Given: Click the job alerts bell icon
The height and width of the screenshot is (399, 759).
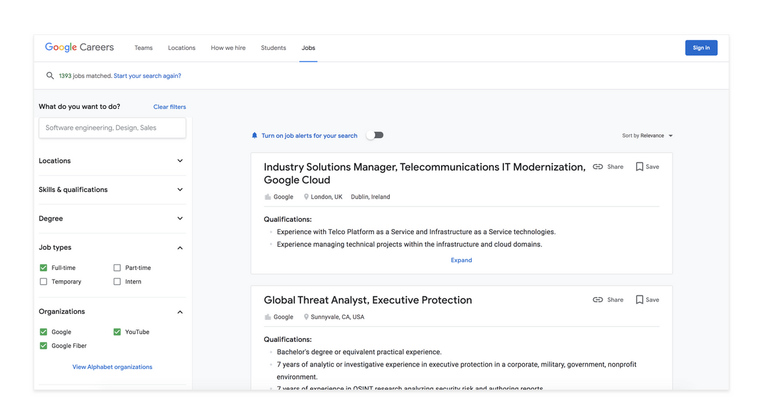Looking at the screenshot, I should click(x=255, y=136).
